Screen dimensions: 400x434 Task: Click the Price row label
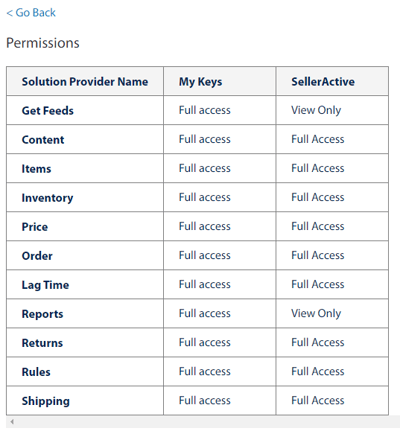click(35, 227)
